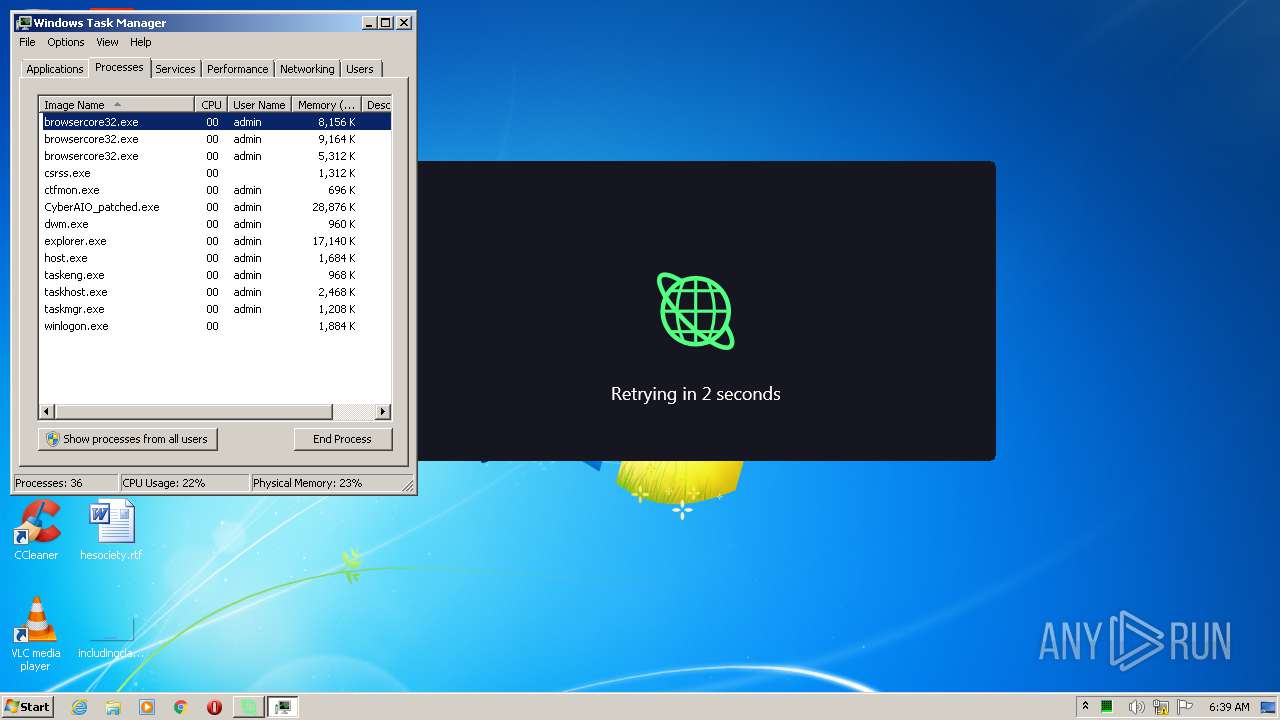
Task: Select the taskhost.exe process
Action: [215, 292]
